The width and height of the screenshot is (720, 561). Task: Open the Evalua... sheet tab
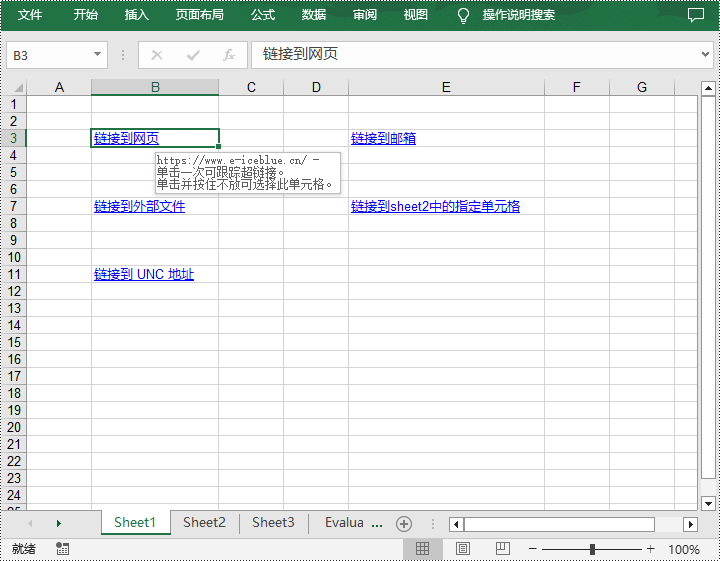tap(344, 522)
